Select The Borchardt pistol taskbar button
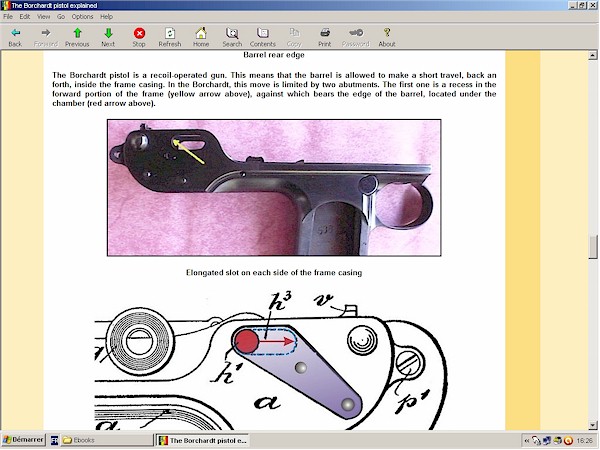This screenshot has width=600, height=450. pos(203,440)
